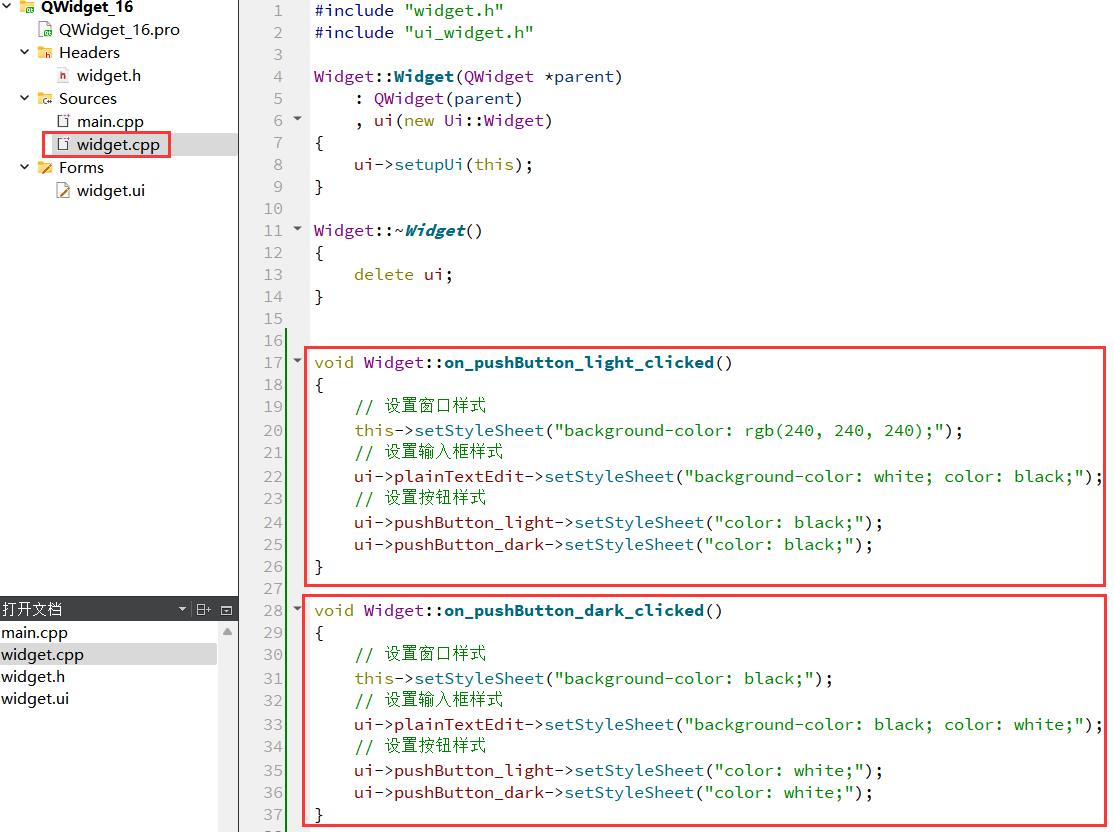Collapse the Sources folder arrow
The height and width of the screenshot is (832, 1114).
coord(25,98)
